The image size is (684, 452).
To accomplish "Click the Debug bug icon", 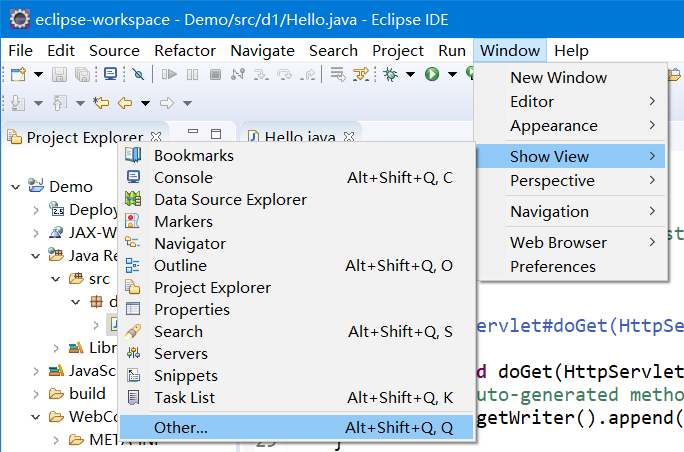I will [x=390, y=74].
